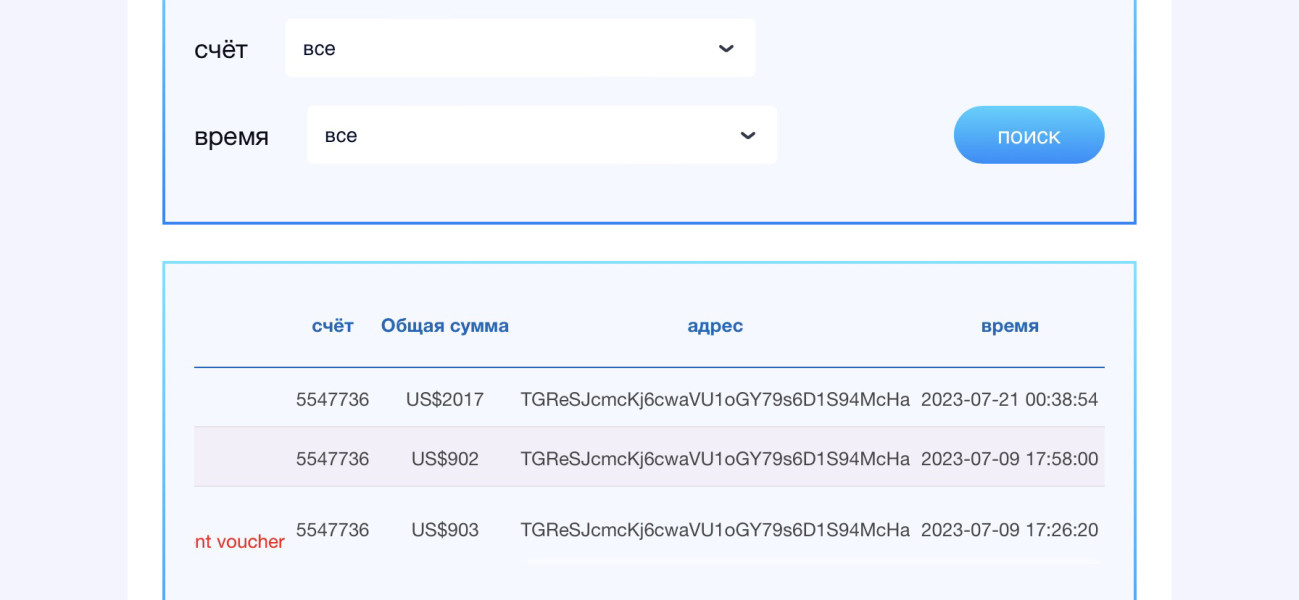Click the timestamp 2023-07-21 00:38:54
Screen dimensions: 1299x600
(1009, 400)
